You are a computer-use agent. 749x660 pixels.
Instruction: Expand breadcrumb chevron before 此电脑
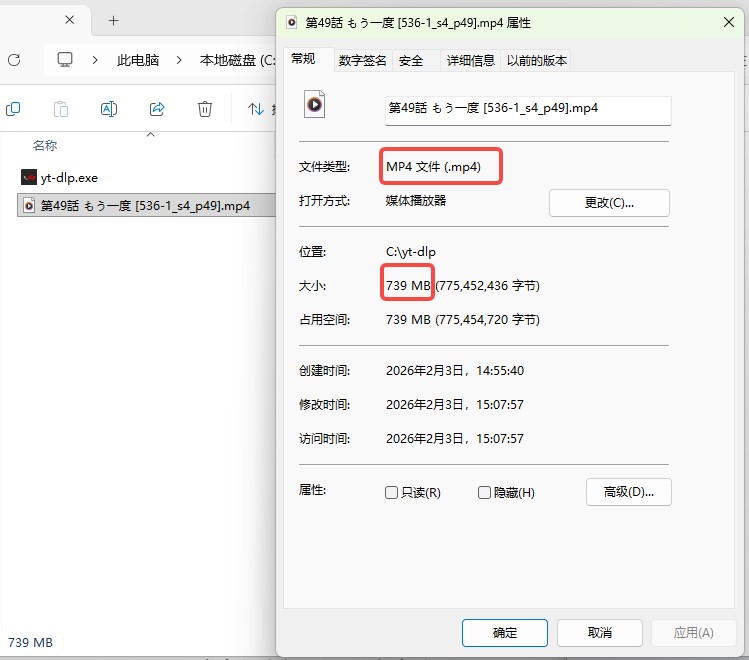(95, 60)
